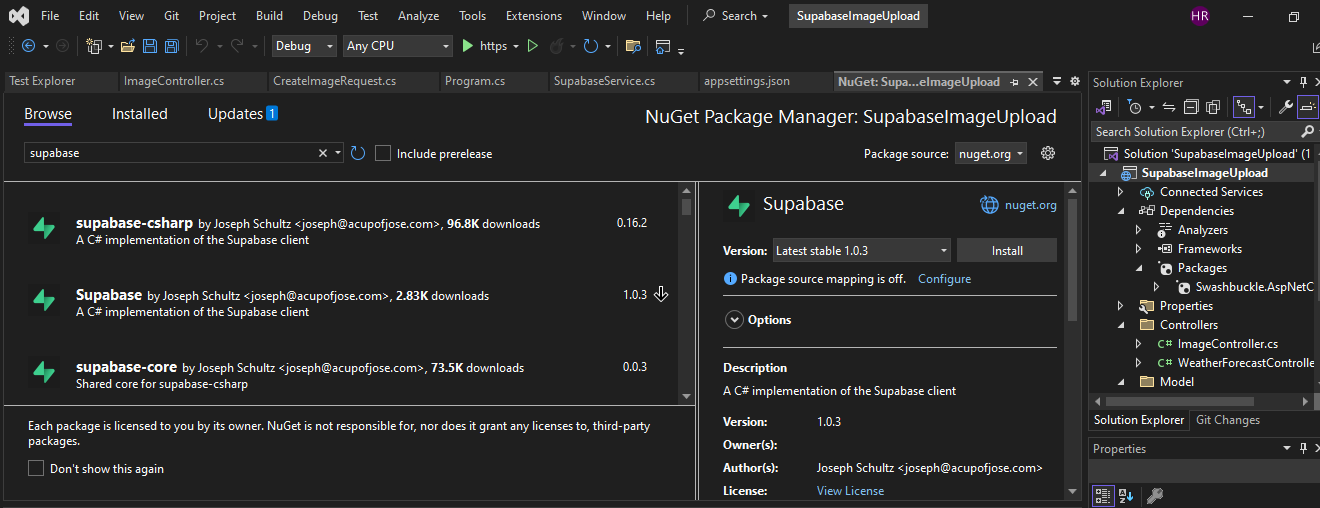This screenshot has height=508, width=1320.
Task: Click the New Project toolbar icon
Action: click(x=94, y=46)
